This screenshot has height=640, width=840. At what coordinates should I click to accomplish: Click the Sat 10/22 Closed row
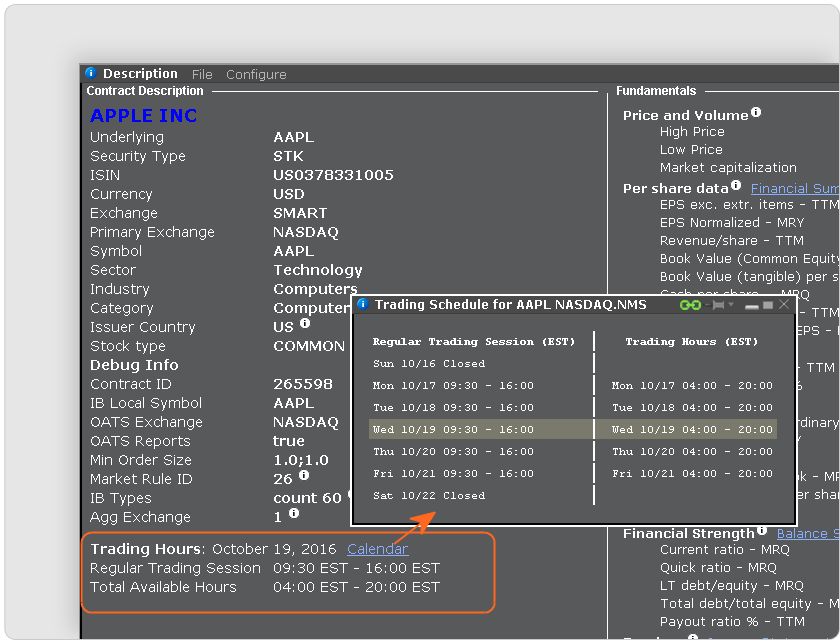pos(429,496)
